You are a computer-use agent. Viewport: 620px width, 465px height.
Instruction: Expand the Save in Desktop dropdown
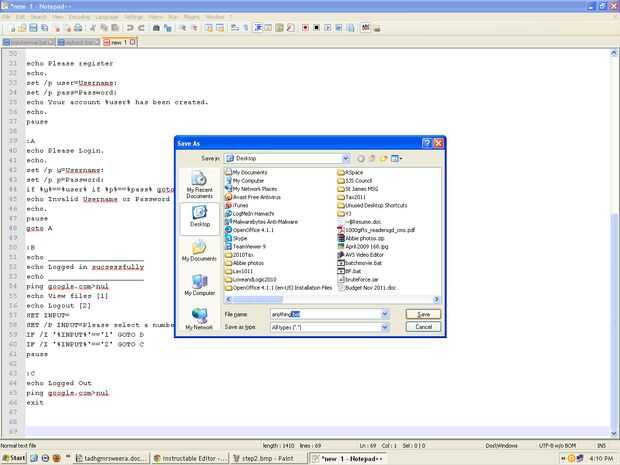click(x=346, y=159)
